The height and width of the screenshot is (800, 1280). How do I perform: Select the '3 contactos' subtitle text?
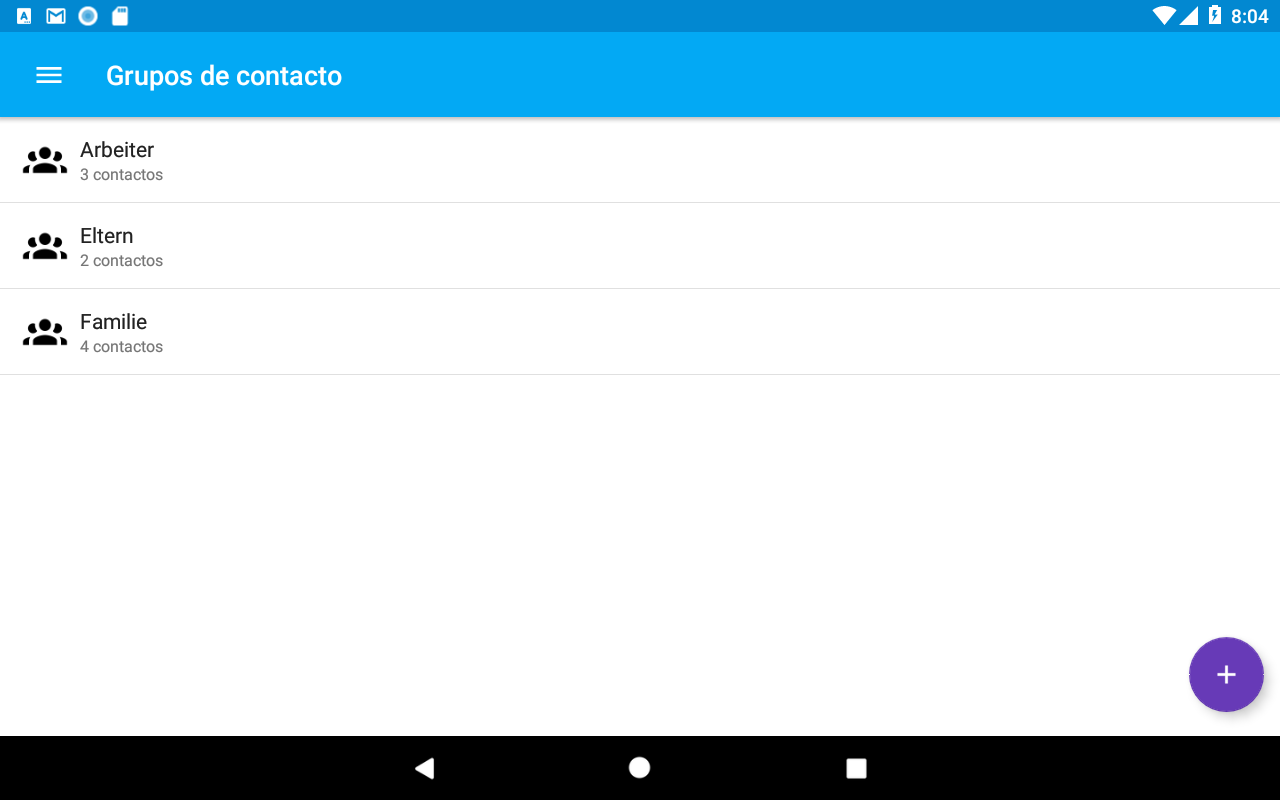[121, 175]
